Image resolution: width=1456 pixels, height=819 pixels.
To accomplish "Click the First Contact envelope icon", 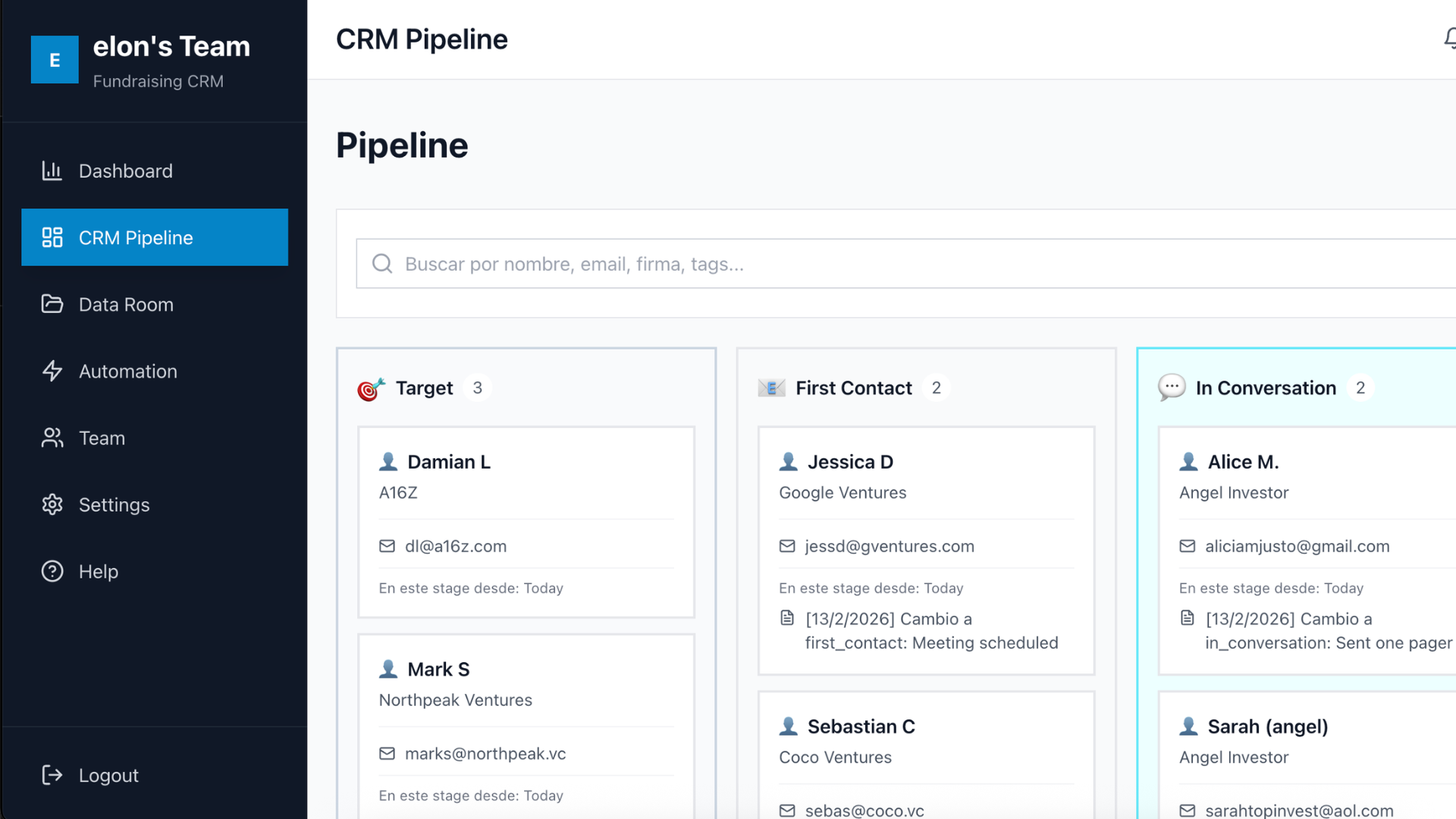I will 771,388.
